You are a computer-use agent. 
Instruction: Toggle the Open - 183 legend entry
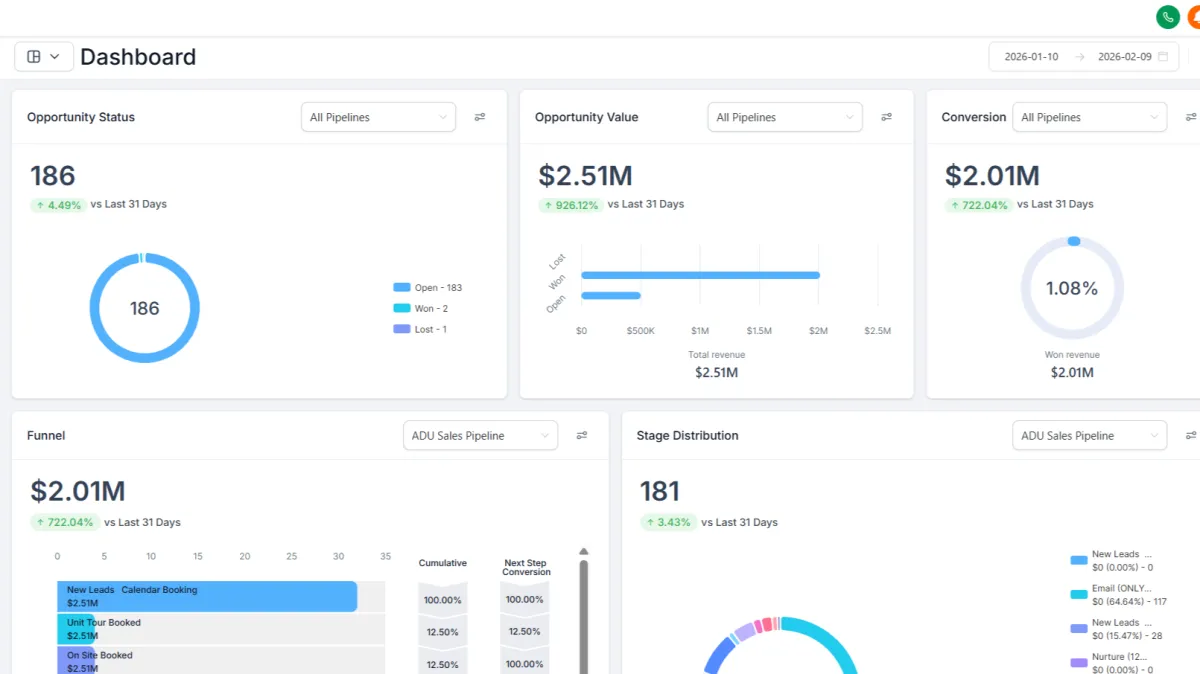pos(428,287)
